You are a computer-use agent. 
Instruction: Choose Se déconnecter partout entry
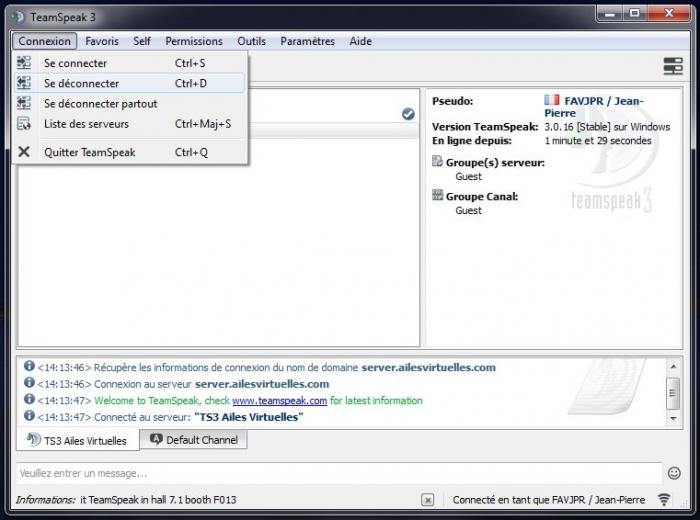pyautogui.click(x=130, y=104)
